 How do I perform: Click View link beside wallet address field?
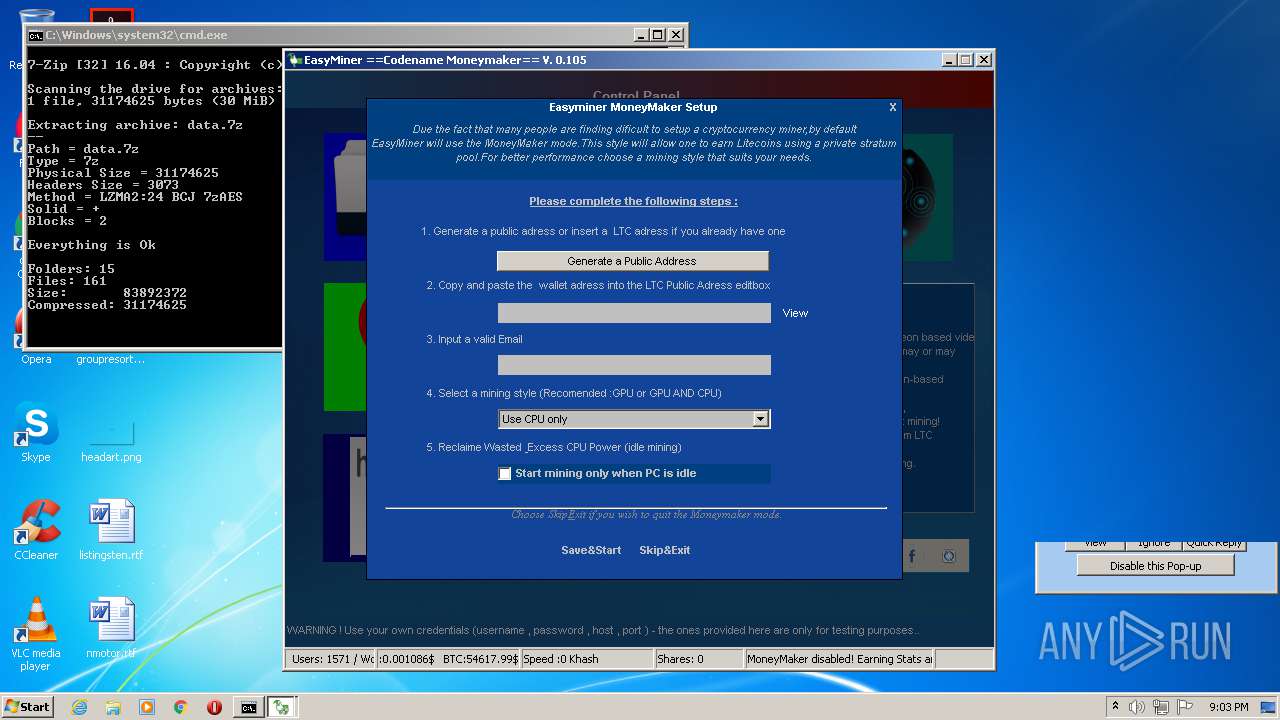click(795, 313)
